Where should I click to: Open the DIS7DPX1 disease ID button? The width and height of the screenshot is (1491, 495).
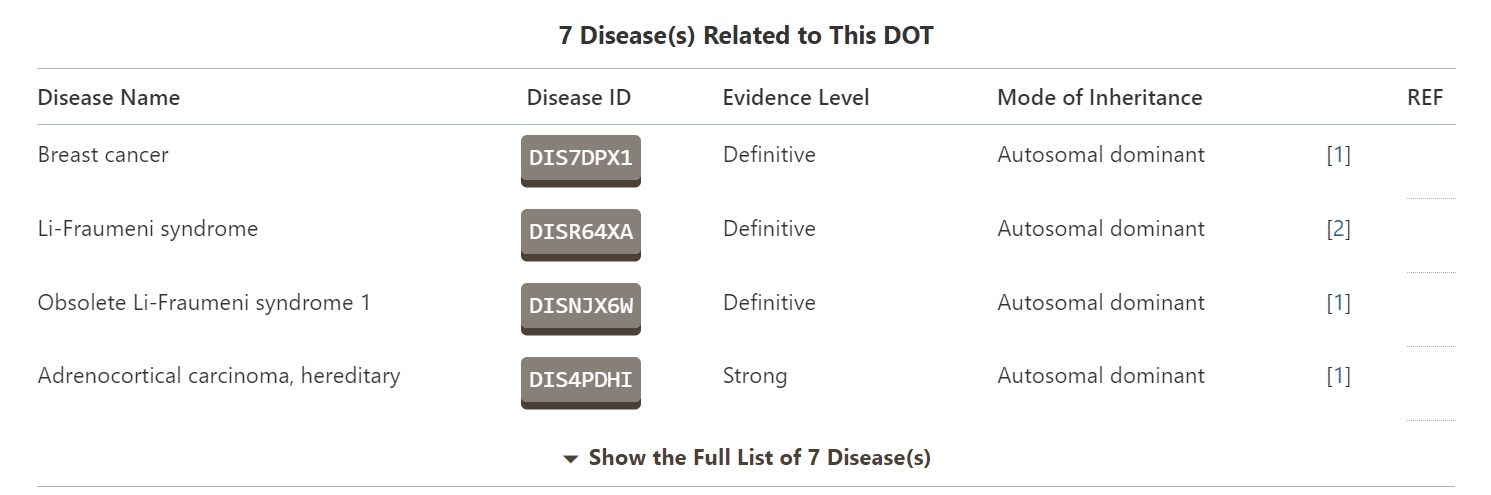pos(580,159)
